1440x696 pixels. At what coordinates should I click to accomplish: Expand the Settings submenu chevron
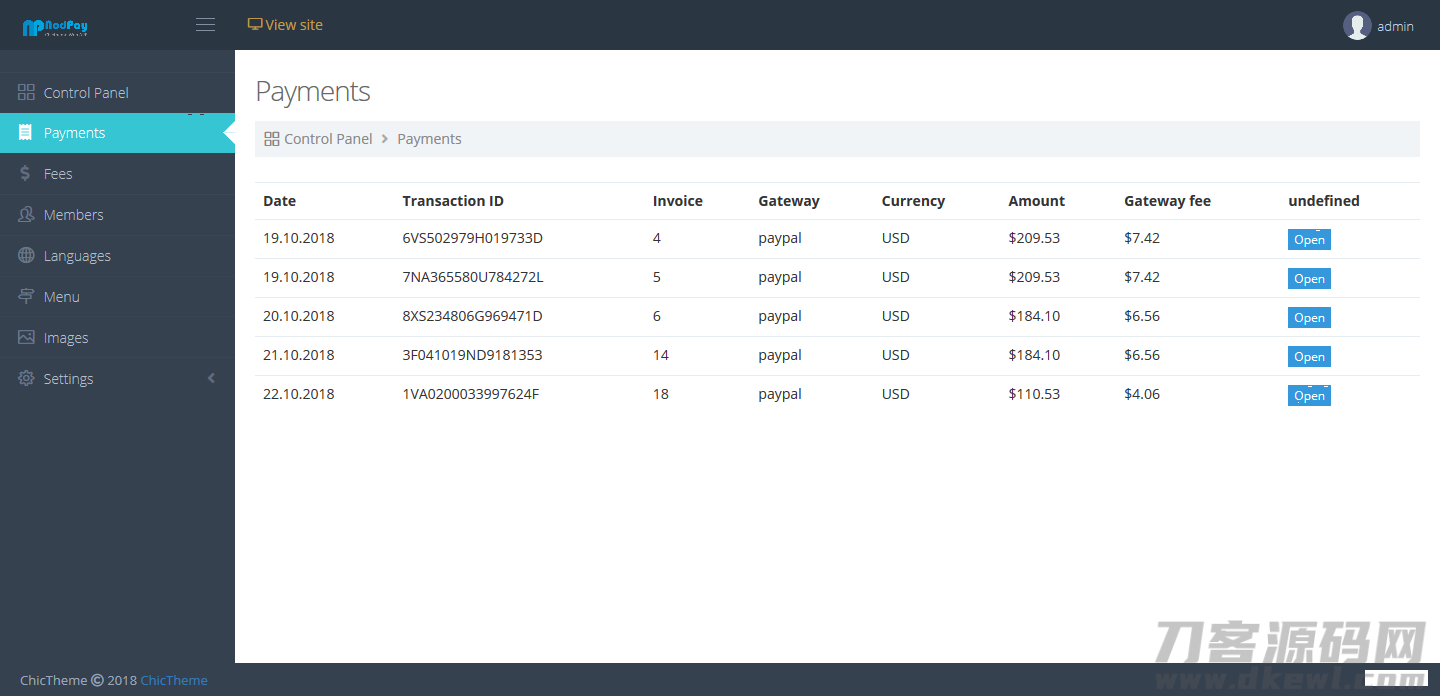click(211, 379)
